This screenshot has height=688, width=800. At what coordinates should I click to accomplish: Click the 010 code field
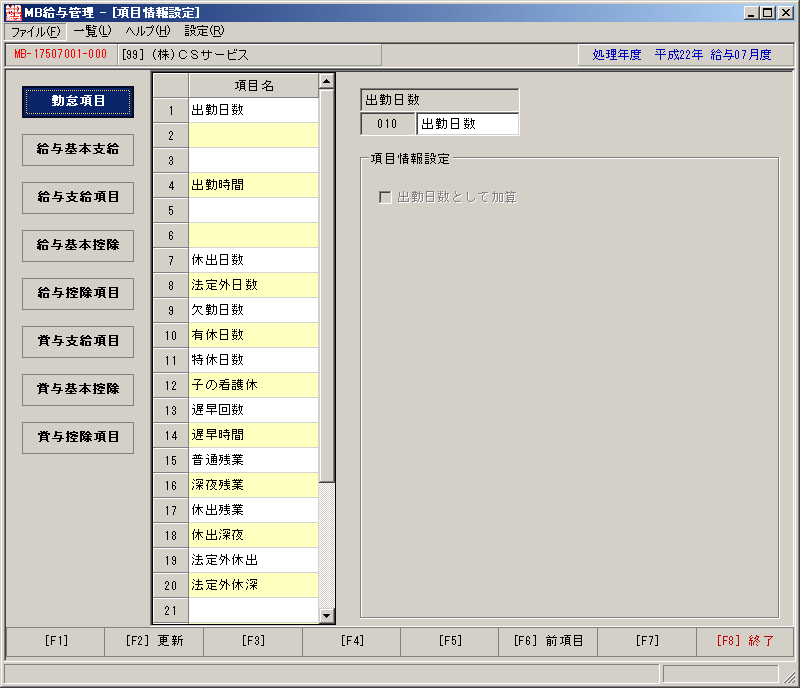[x=387, y=124]
